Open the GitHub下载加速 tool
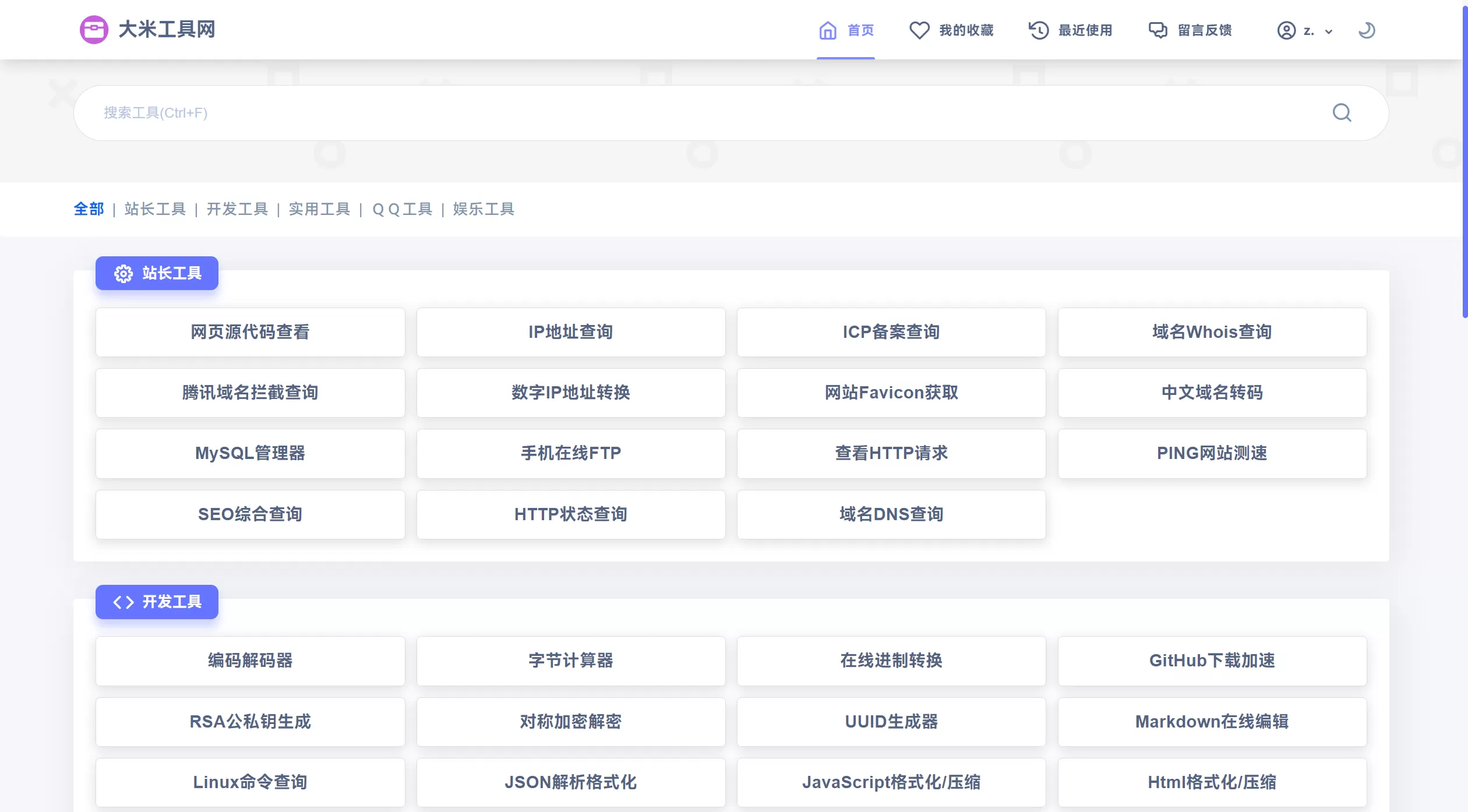 coord(1212,661)
